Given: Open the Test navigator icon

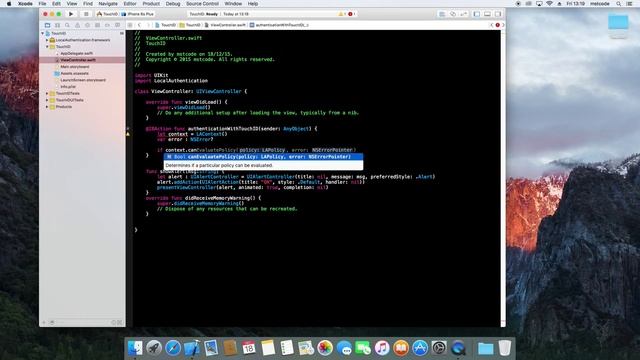Looking at the screenshot, I should 87,25.
